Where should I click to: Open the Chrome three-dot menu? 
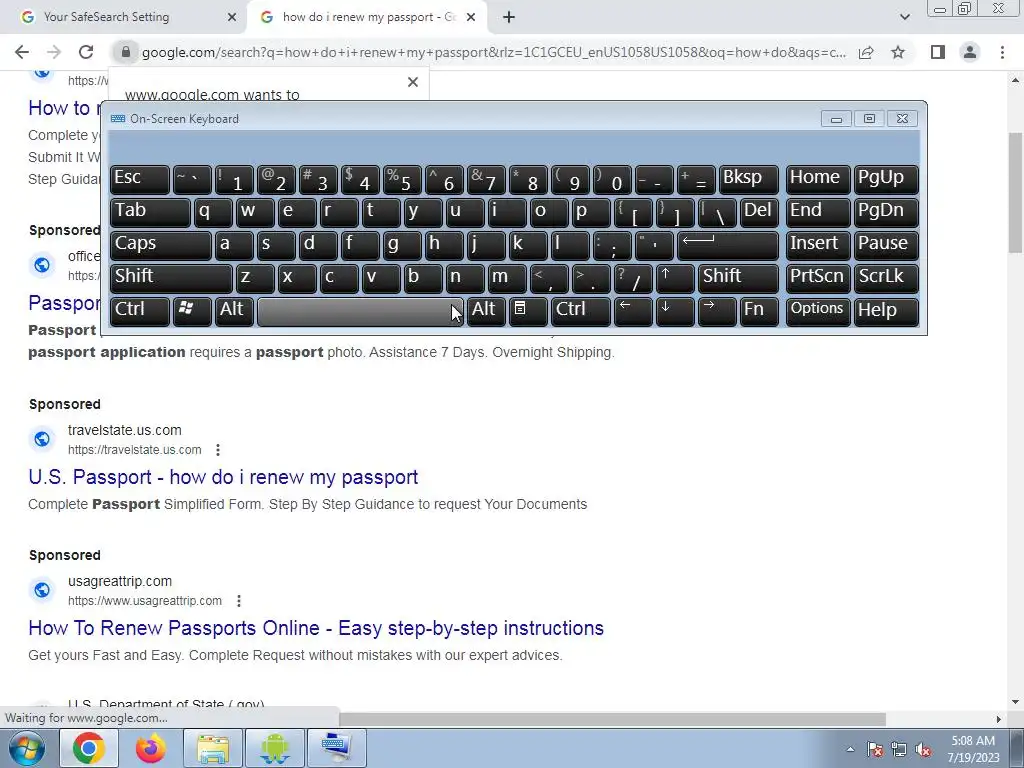pos(1002,52)
